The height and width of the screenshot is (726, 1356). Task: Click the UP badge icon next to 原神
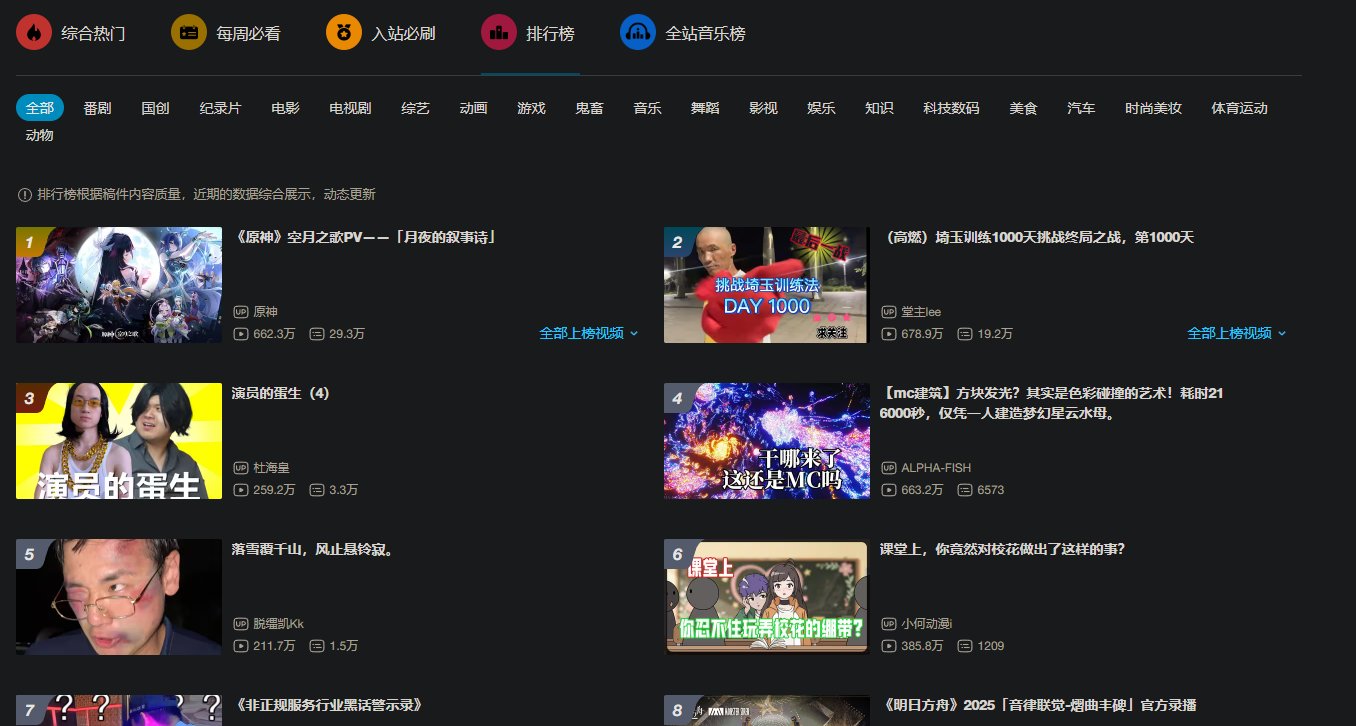point(240,312)
